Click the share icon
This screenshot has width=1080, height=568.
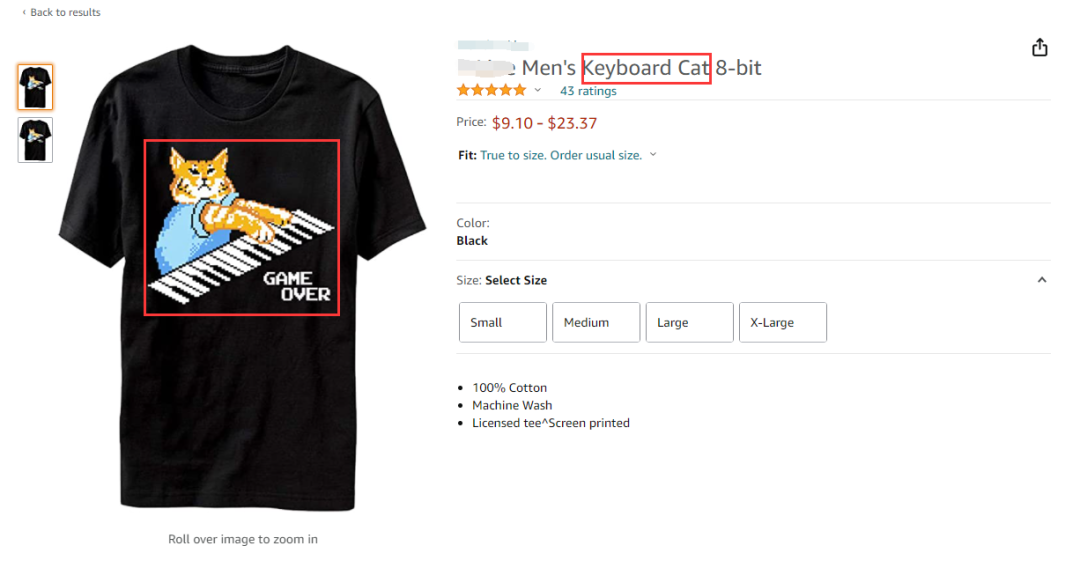(x=1039, y=48)
